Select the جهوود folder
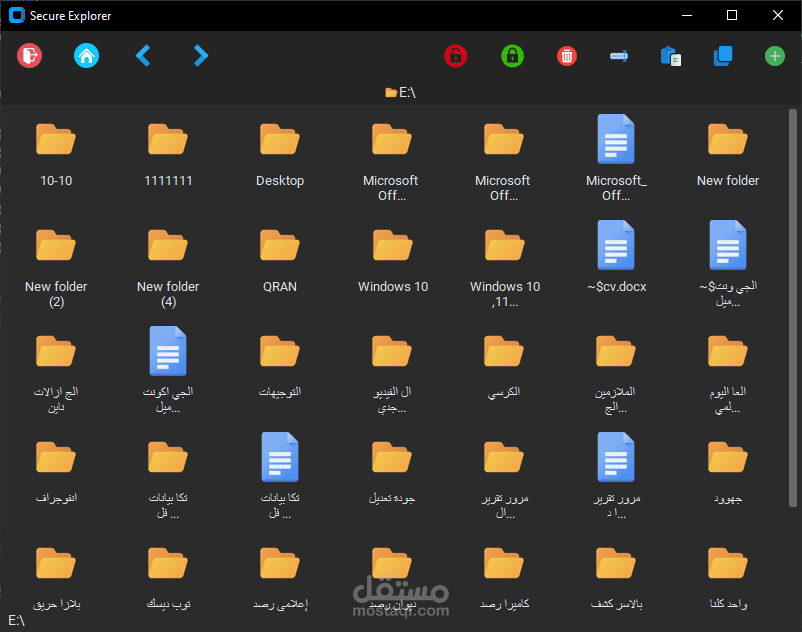The width and height of the screenshot is (802, 632). click(x=728, y=472)
